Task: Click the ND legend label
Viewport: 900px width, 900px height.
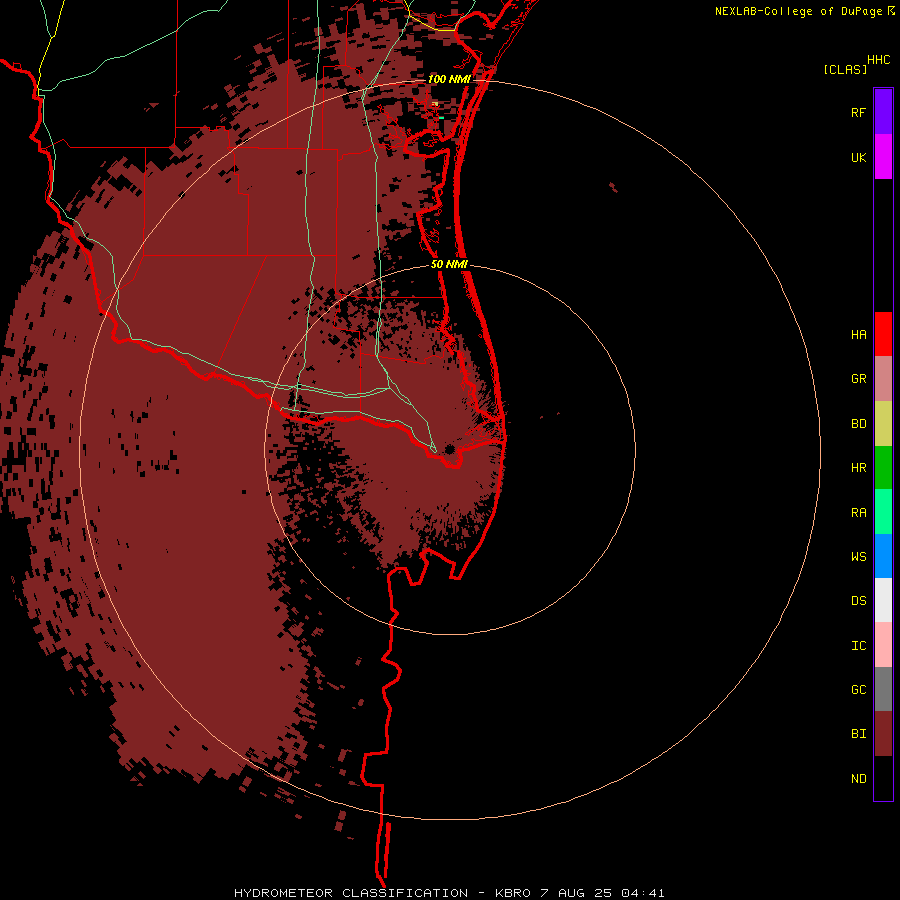Action: pos(858,779)
